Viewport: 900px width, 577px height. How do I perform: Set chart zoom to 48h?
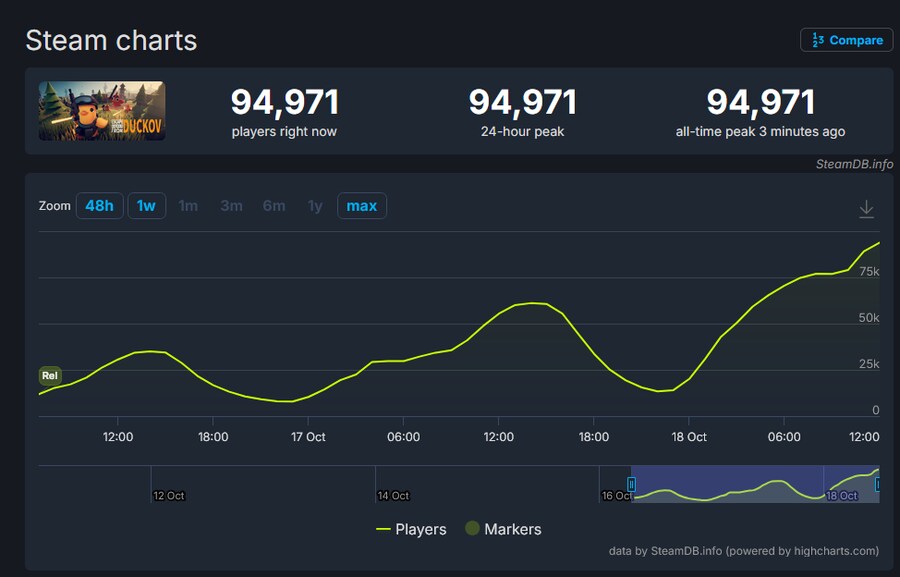click(x=99, y=206)
